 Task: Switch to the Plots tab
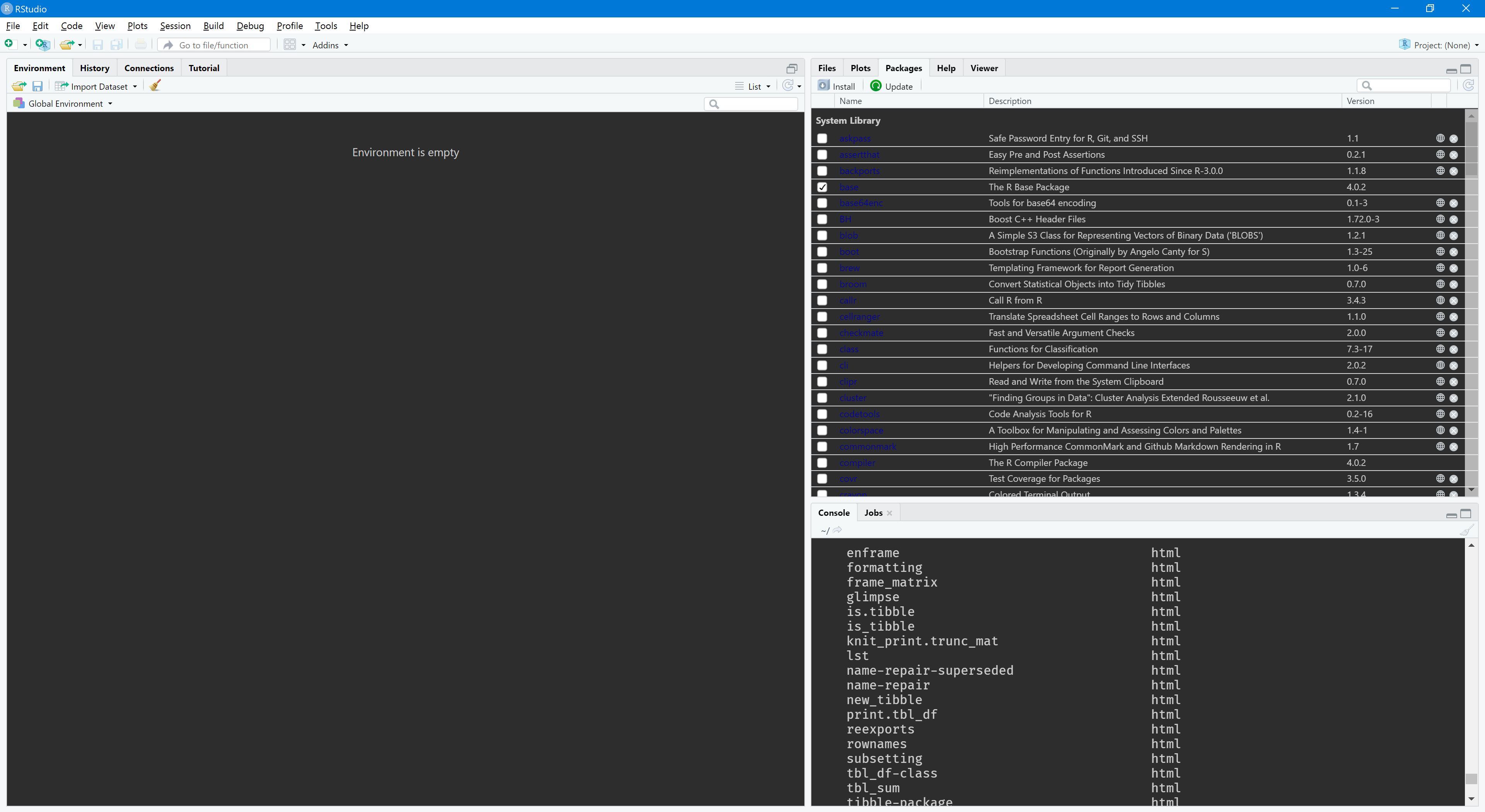click(x=860, y=68)
